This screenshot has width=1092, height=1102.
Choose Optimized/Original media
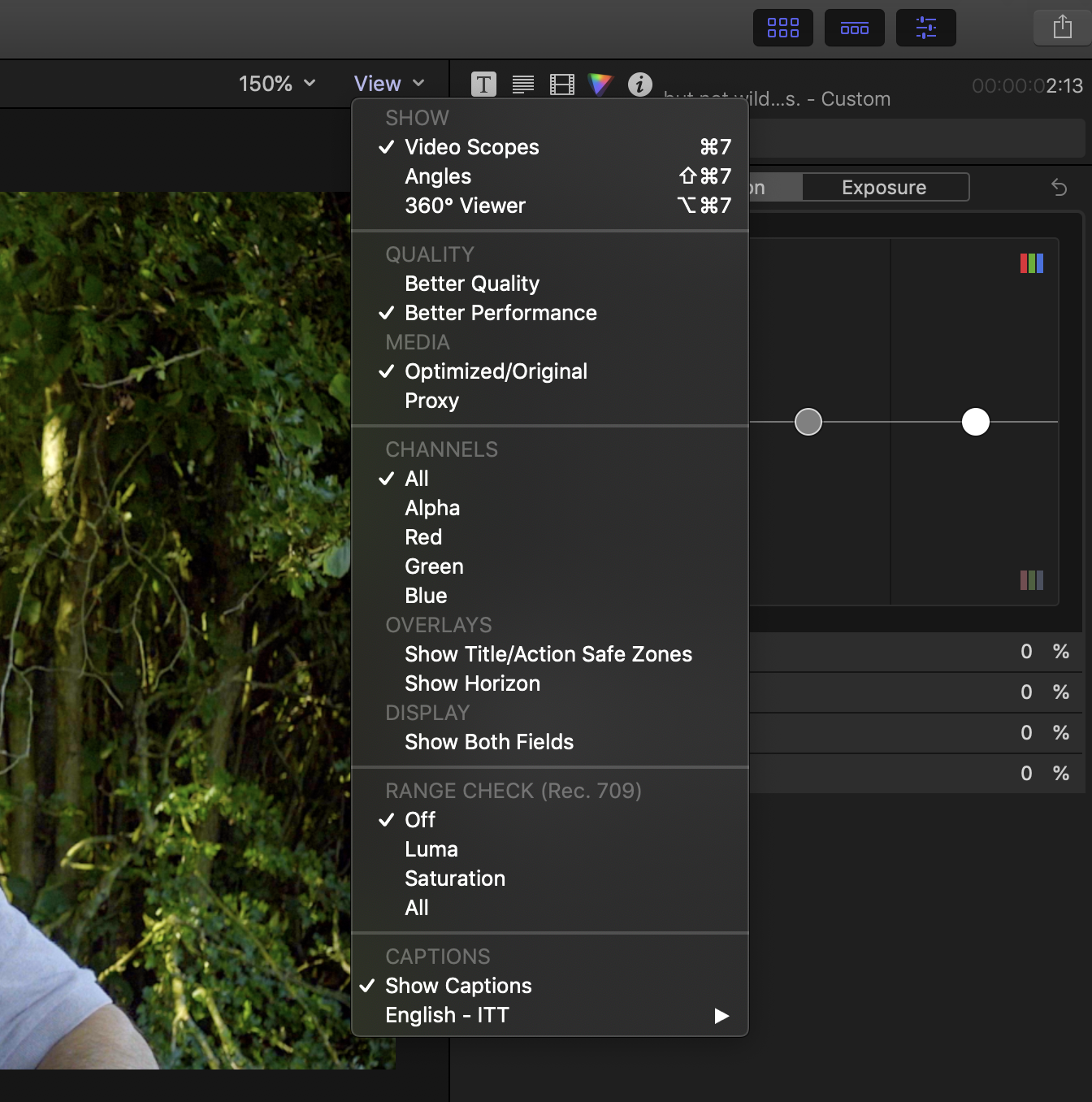click(550, 371)
